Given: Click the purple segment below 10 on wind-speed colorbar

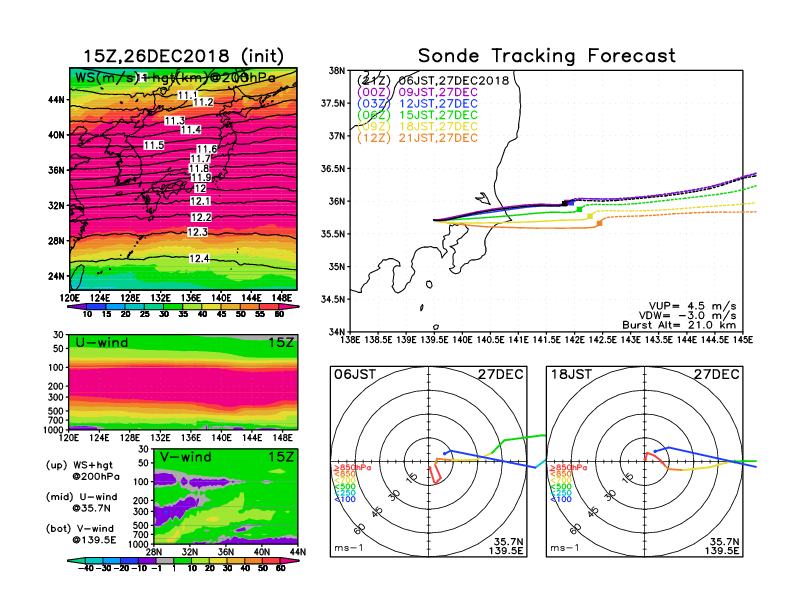Looking at the screenshot, I should 77,306.
